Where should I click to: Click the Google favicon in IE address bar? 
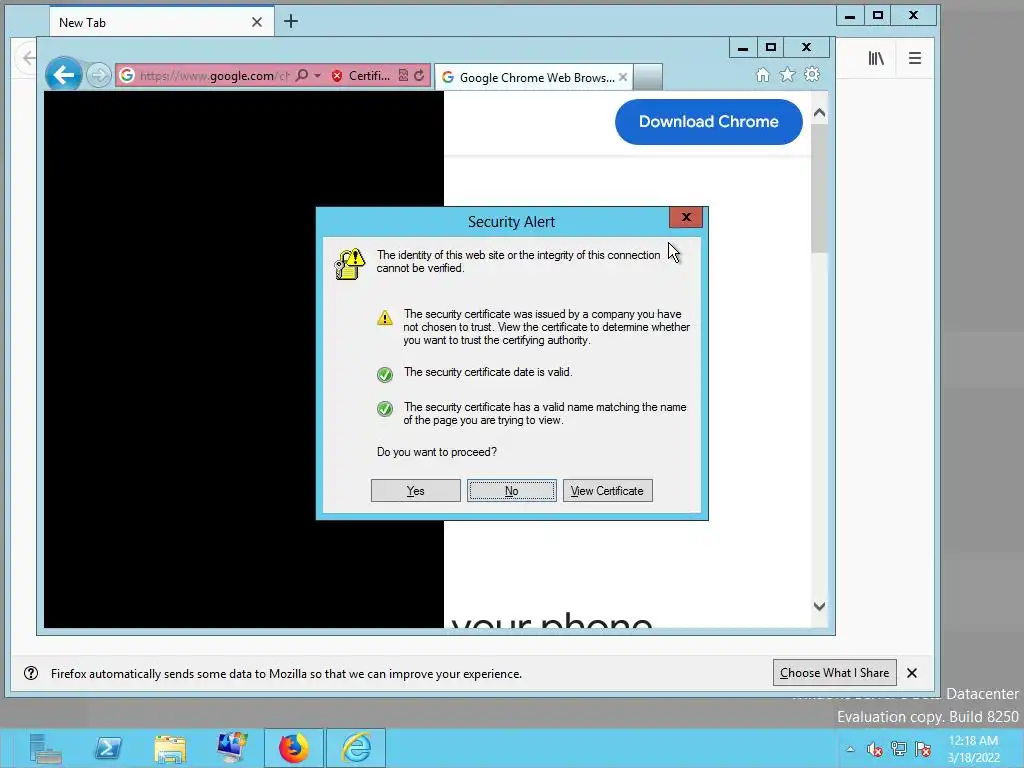127,76
